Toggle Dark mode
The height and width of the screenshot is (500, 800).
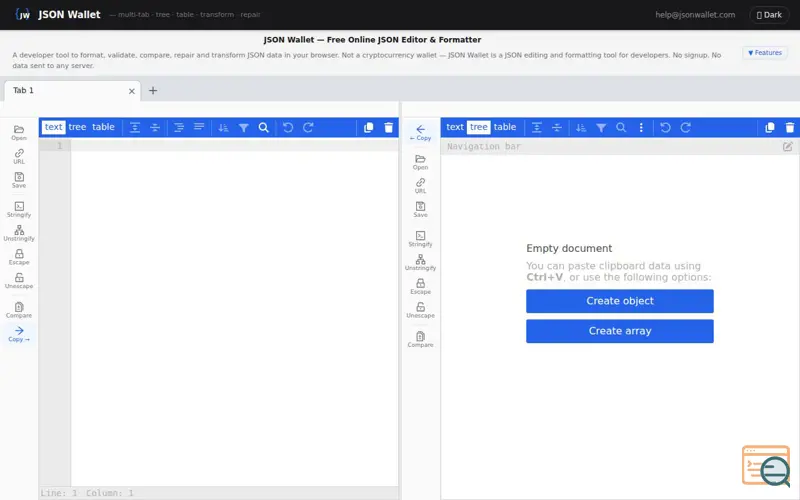tap(769, 15)
